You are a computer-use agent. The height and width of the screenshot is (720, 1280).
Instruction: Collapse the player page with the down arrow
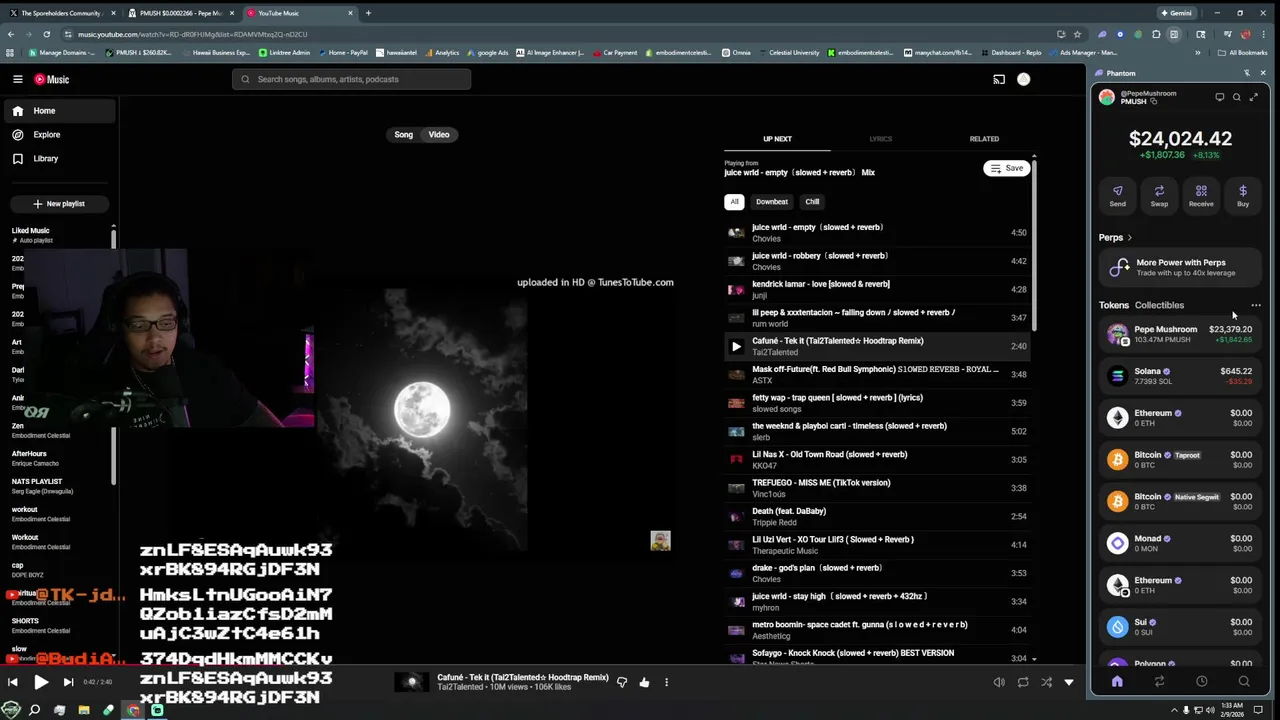pyautogui.click(x=1069, y=682)
